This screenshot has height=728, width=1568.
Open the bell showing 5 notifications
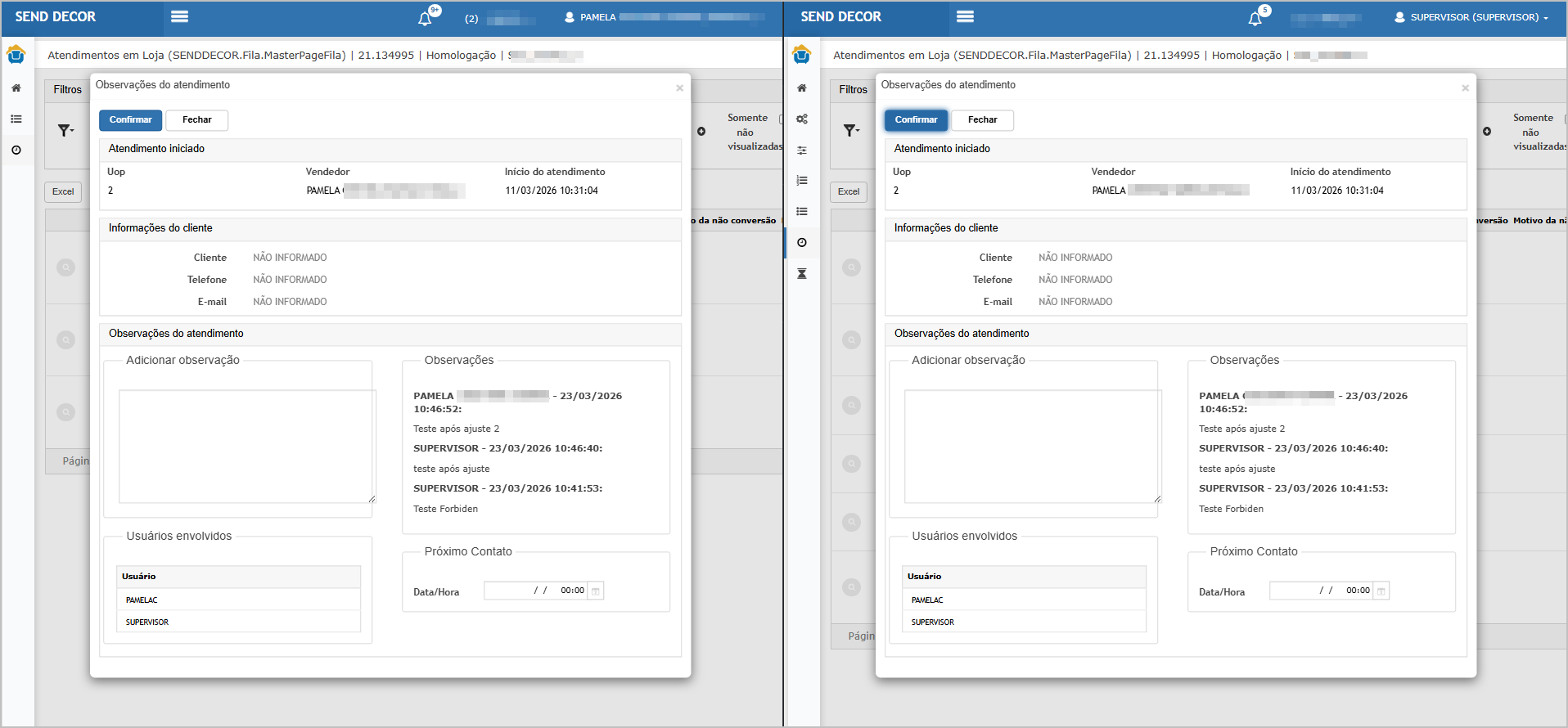(x=1255, y=18)
